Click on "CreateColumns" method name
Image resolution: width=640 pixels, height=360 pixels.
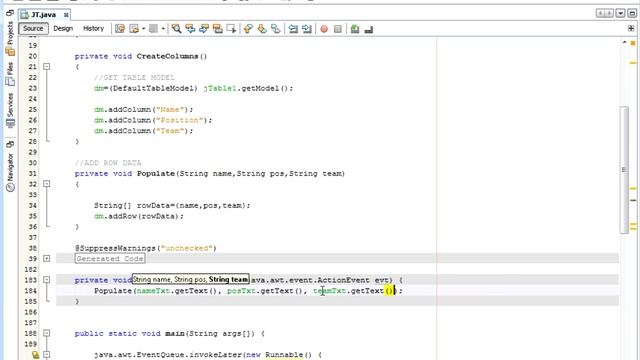click(x=167, y=56)
